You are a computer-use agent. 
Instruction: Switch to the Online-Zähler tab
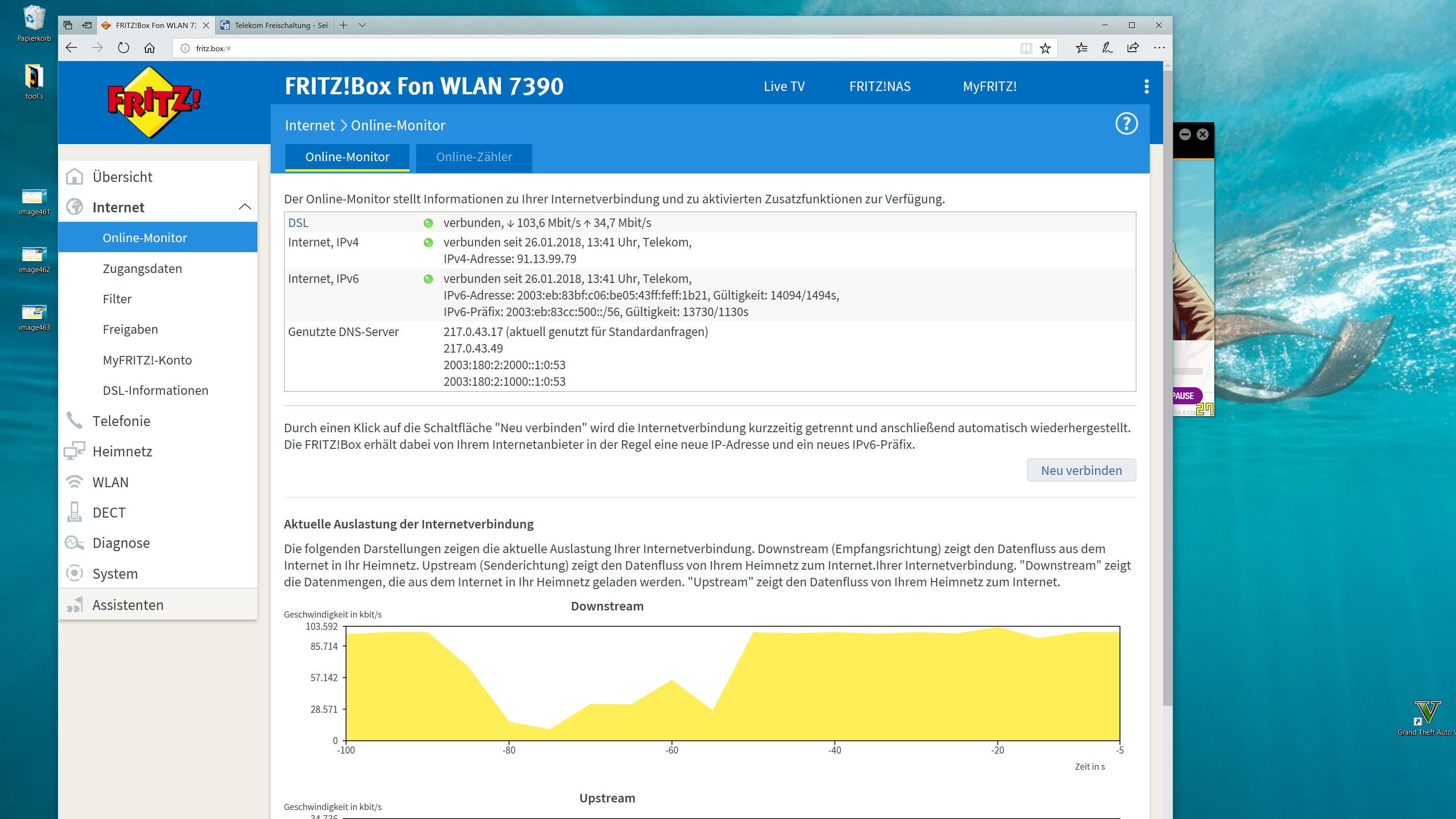click(x=473, y=157)
